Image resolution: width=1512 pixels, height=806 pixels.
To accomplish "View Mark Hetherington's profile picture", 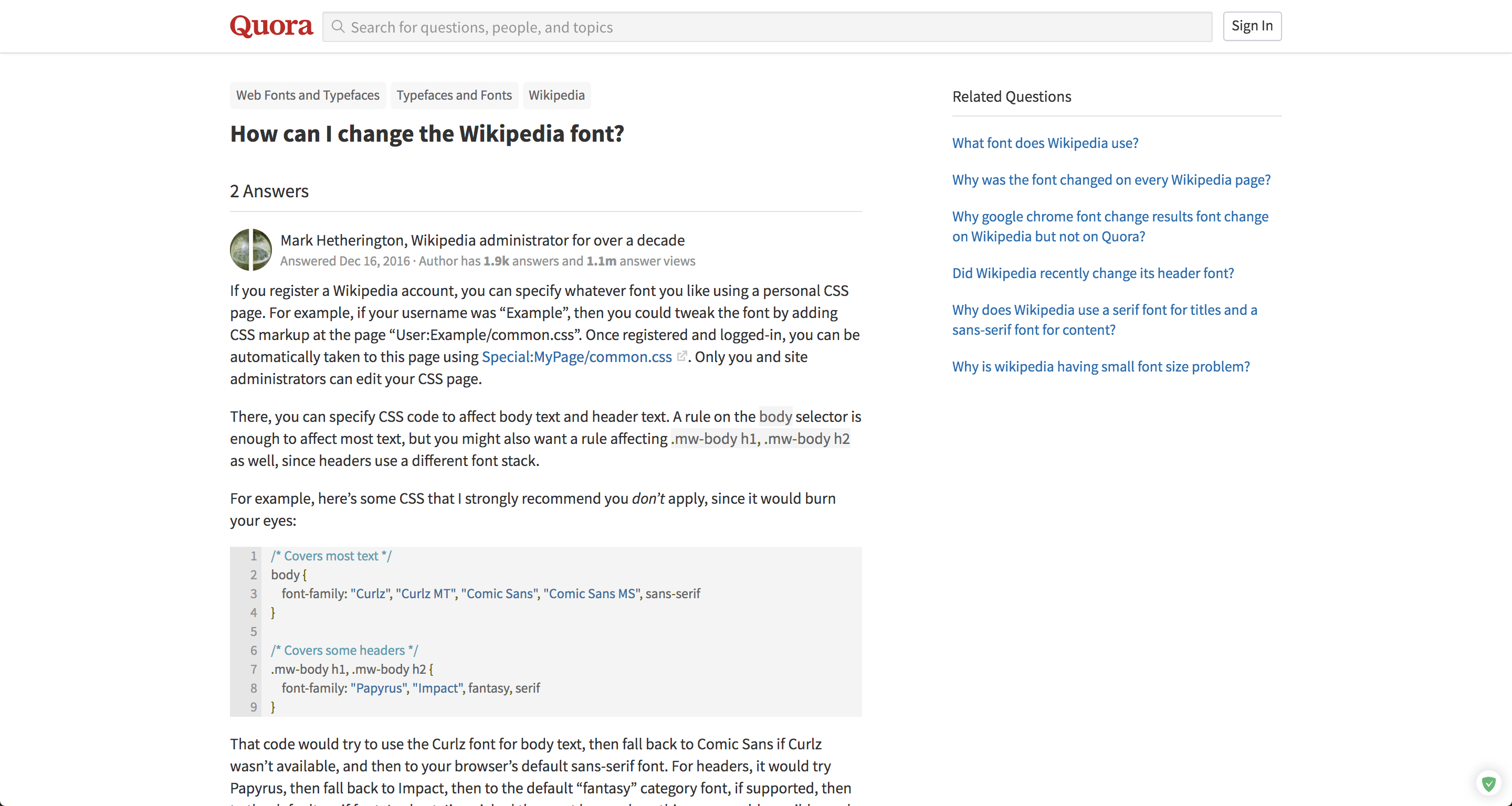I will pos(250,249).
